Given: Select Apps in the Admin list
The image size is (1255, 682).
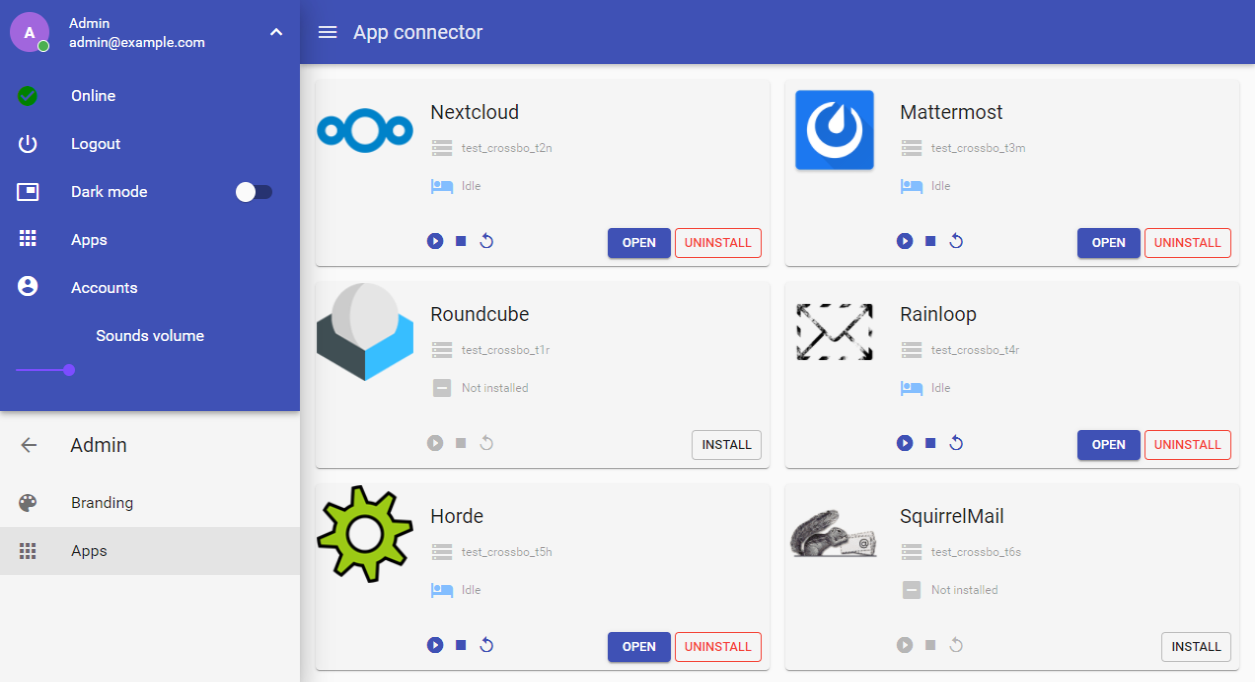Looking at the screenshot, I should pos(150,551).
